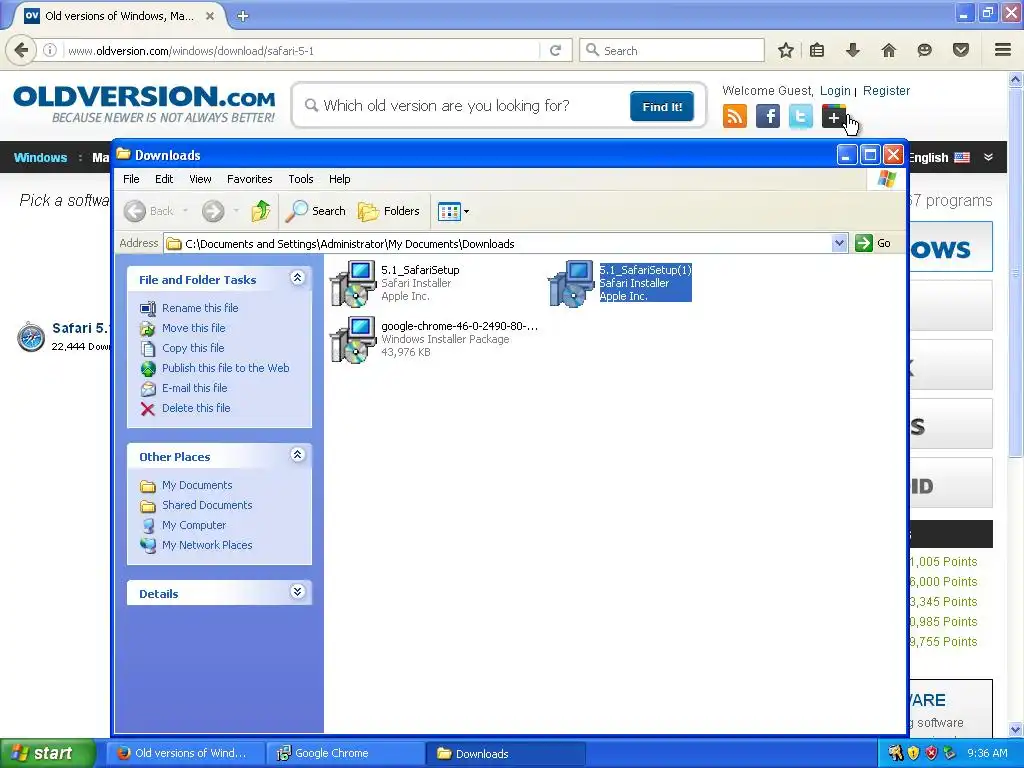Open the Forward button history dropdown
Viewport: 1024px width, 768px height.
[236, 211]
